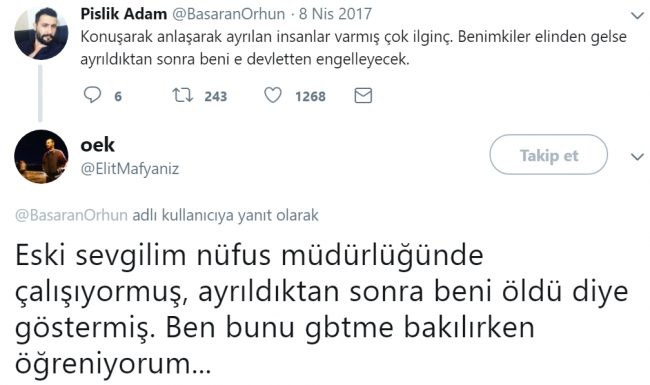Viewport: 650px width, 385px height.
Task: Expand the chevron menu next to Takip et
Action: click(x=637, y=157)
